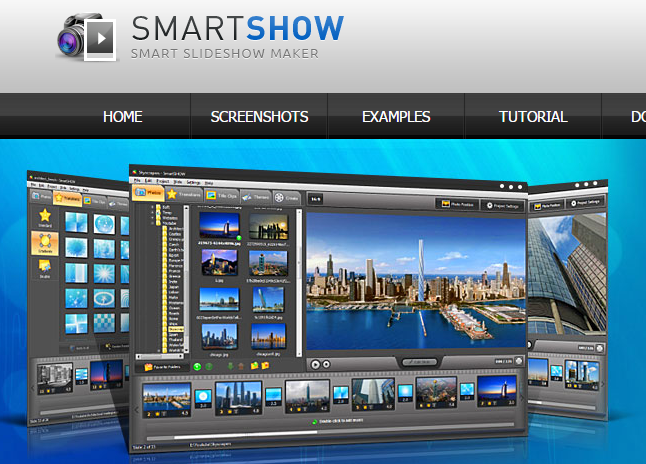Click the bright green add-photo circle icon
The image size is (646, 464).
tap(197, 366)
